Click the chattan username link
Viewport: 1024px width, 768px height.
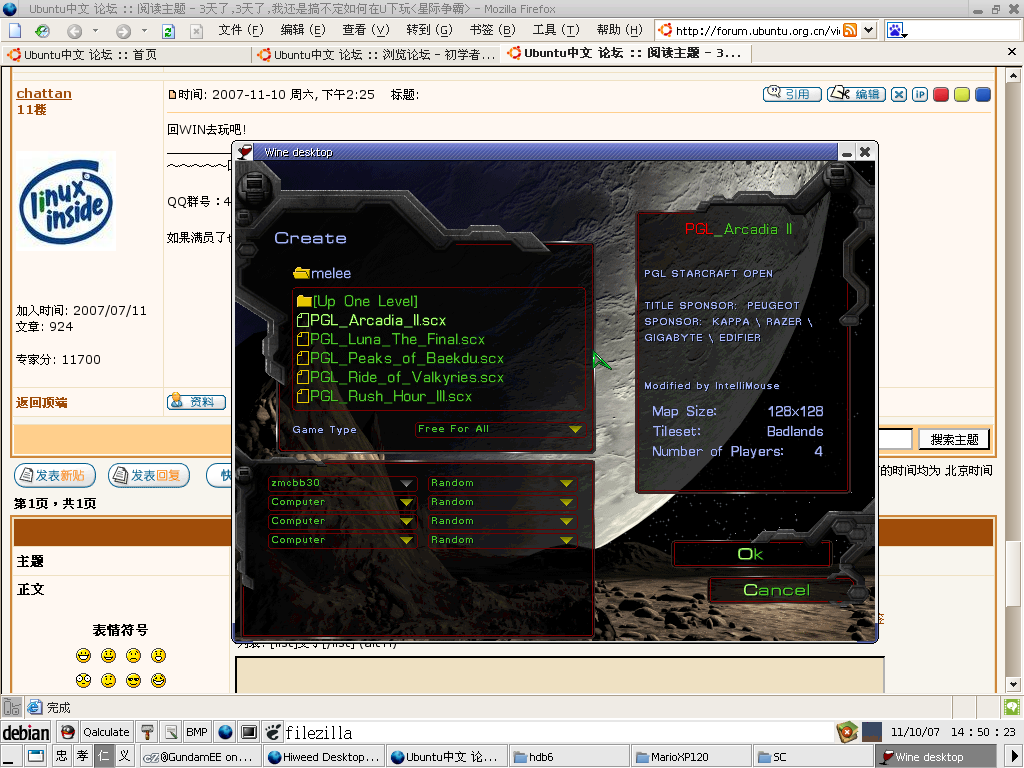(44, 93)
